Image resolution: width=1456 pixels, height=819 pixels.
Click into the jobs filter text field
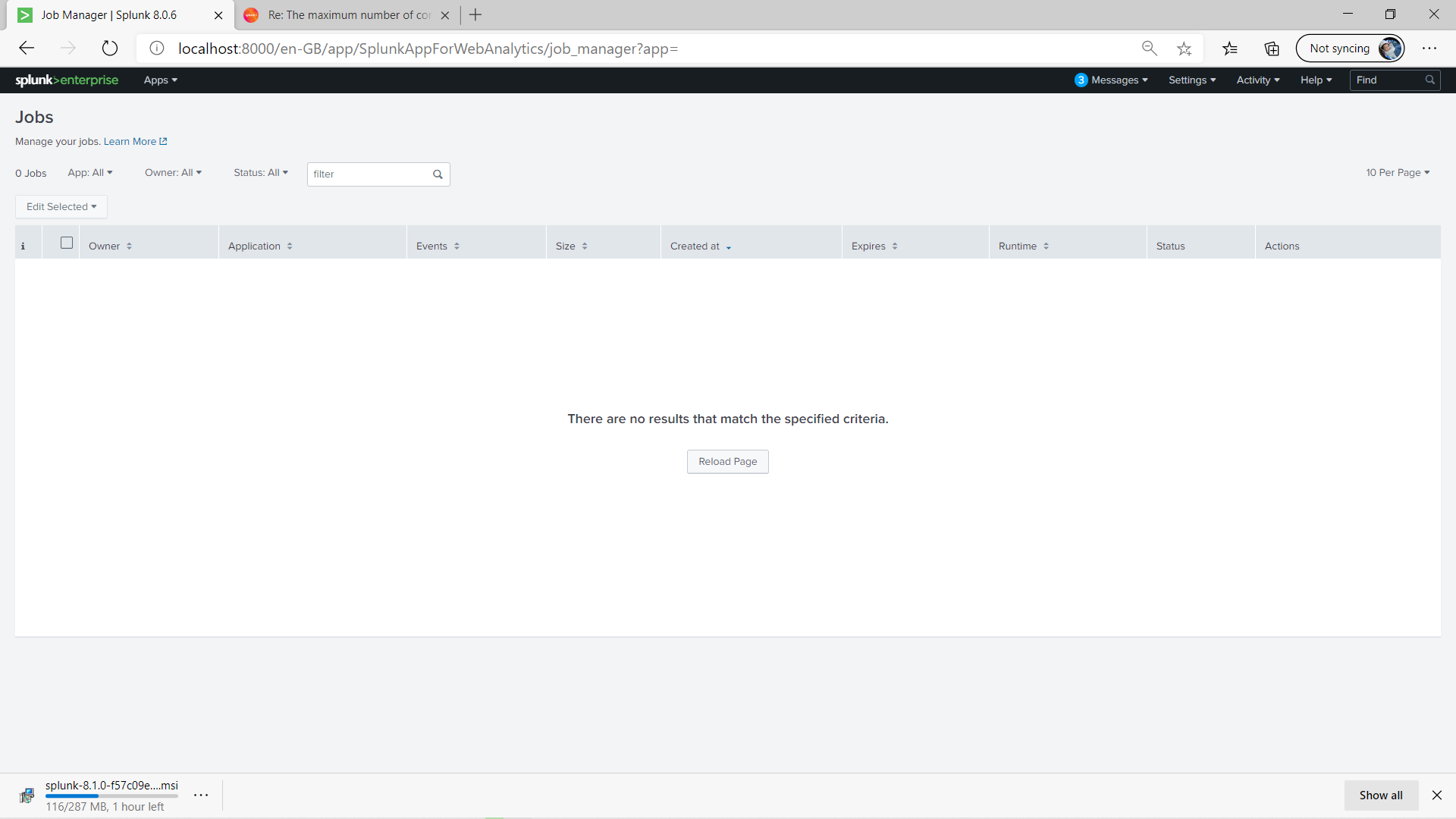coord(368,174)
